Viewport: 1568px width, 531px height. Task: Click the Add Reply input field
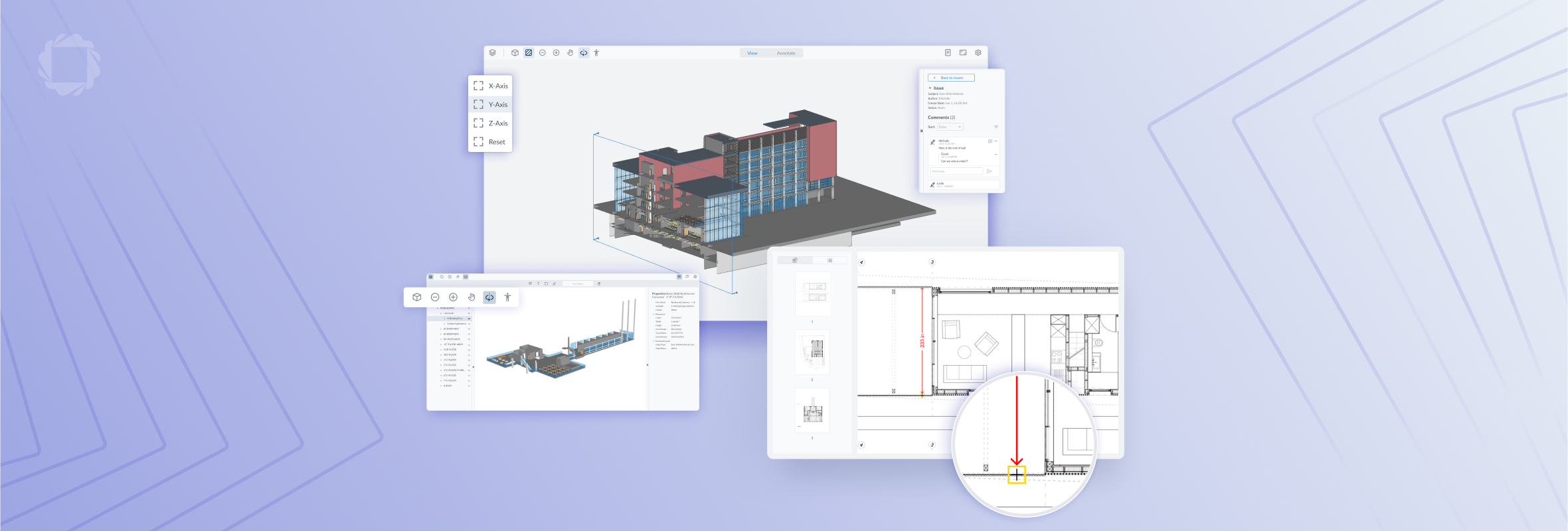(956, 171)
